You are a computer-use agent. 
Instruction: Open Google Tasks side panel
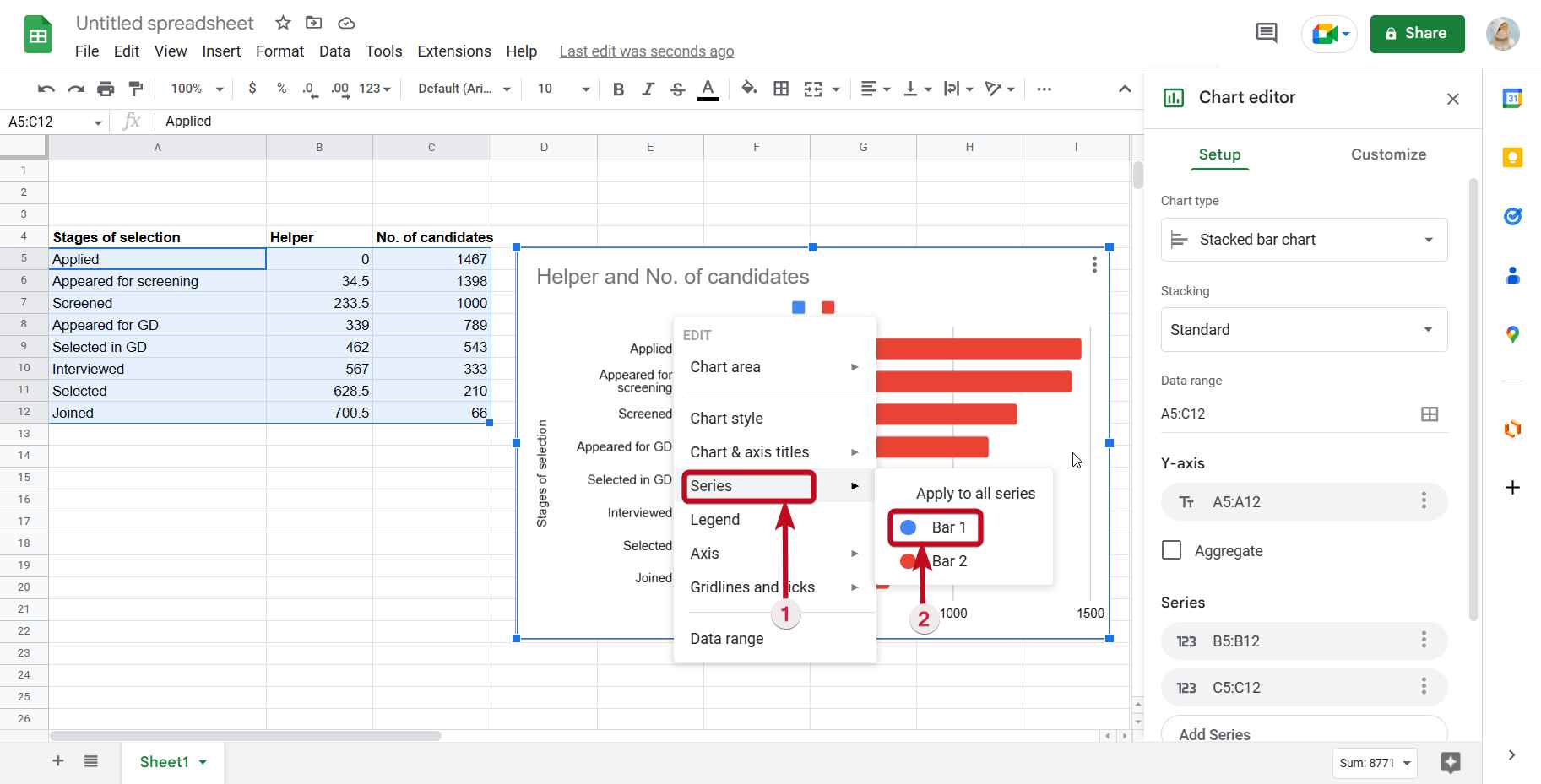(1512, 217)
